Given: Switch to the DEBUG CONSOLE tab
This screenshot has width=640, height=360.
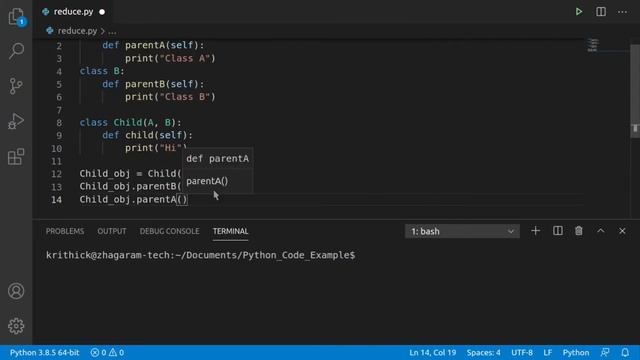Looking at the screenshot, I should pos(169,231).
